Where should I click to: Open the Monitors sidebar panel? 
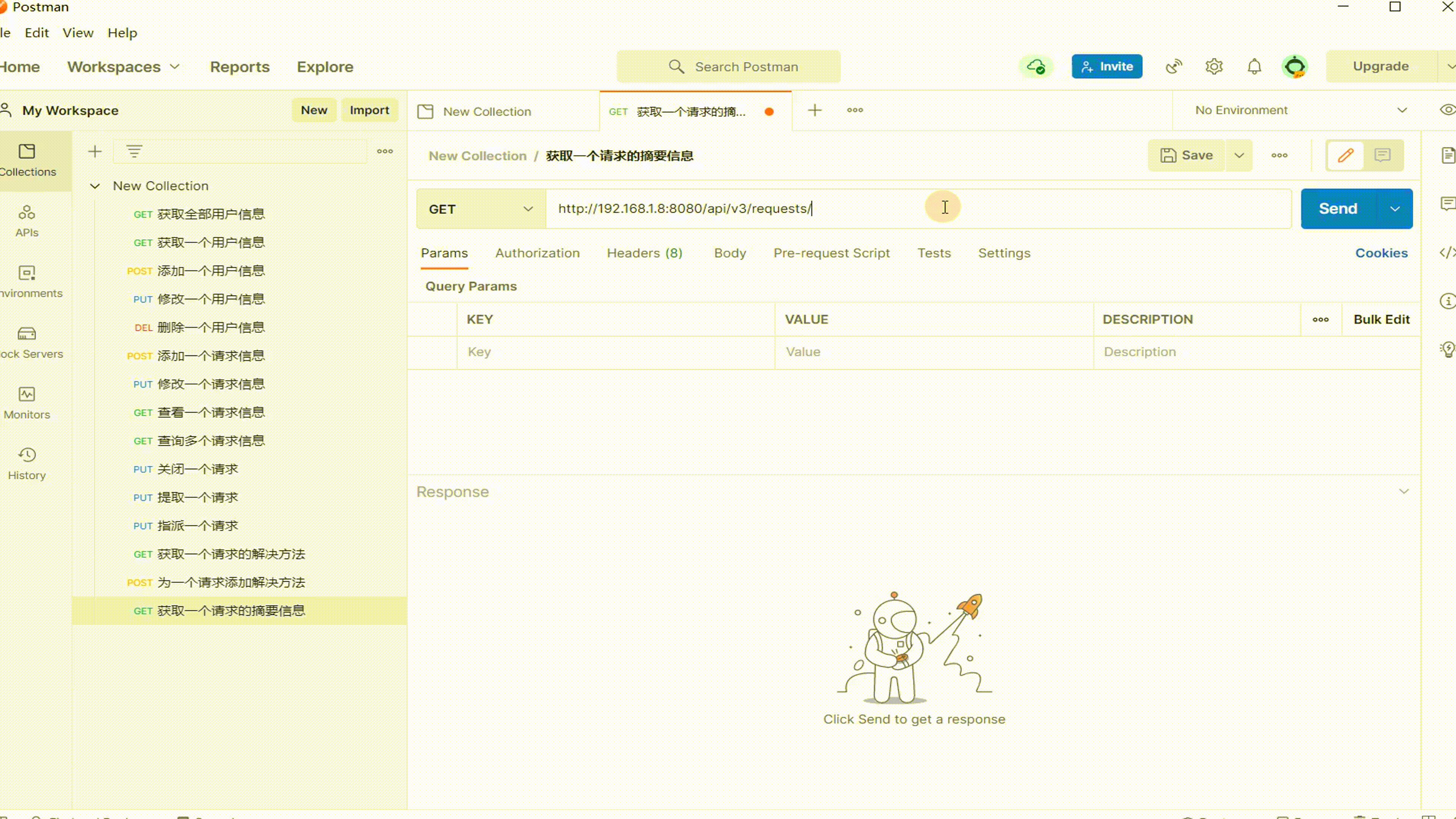[x=27, y=403]
